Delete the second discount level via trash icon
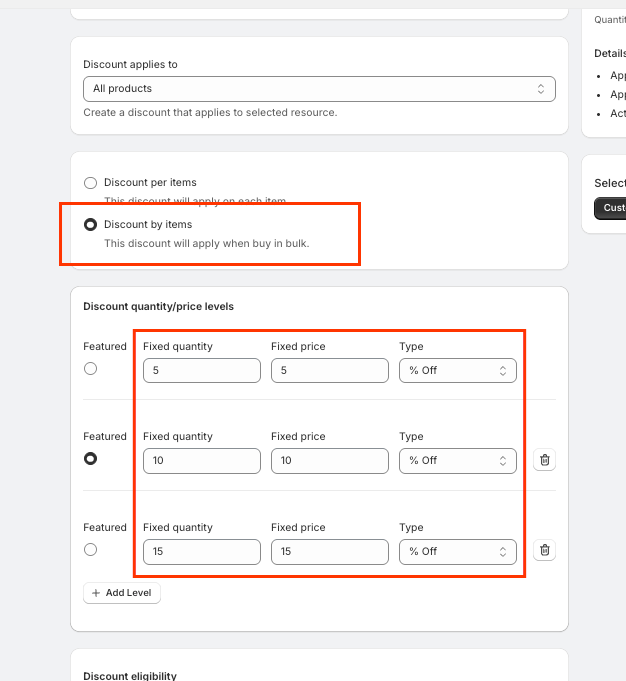 click(545, 460)
